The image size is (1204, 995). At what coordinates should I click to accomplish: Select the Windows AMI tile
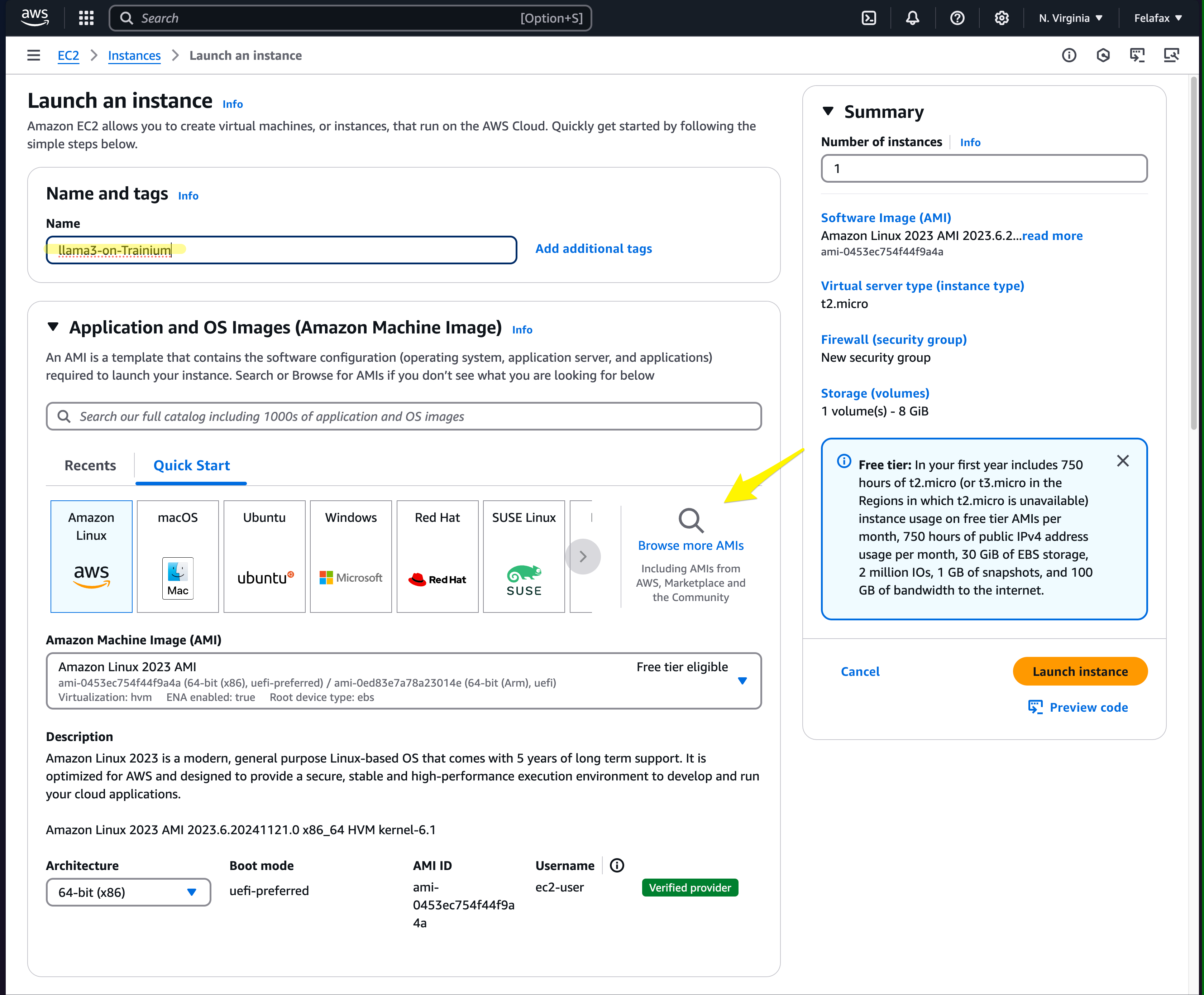point(351,556)
